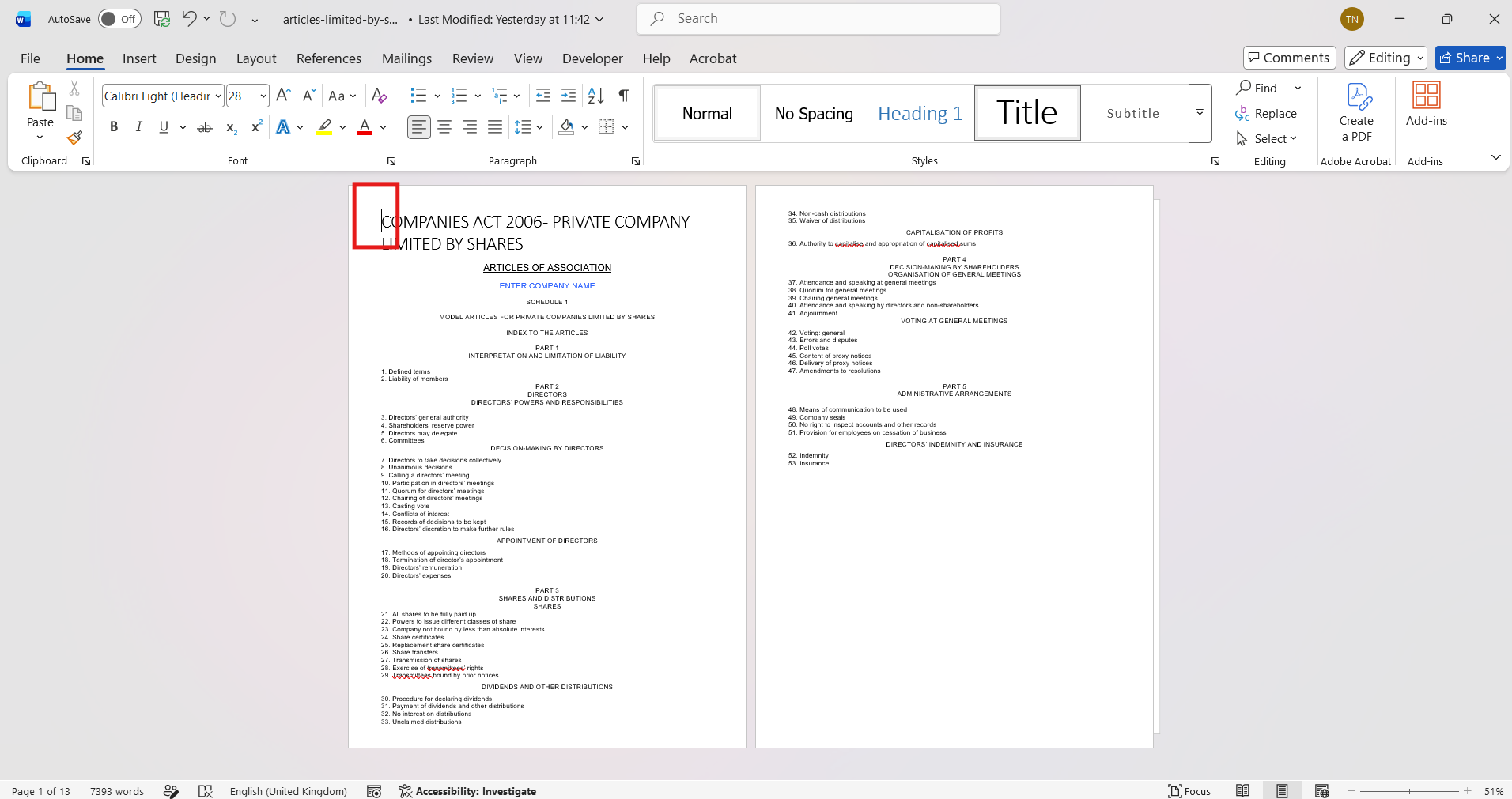The image size is (1512, 799).
Task: Clear all formatting icon
Action: 380,96
